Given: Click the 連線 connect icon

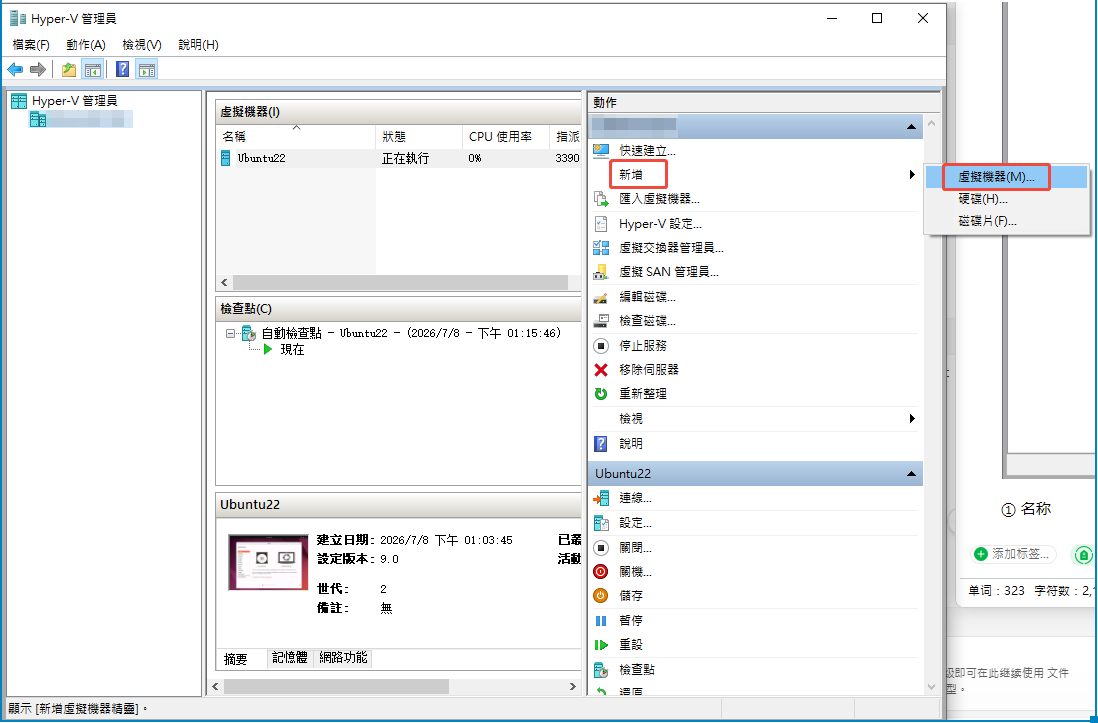Looking at the screenshot, I should point(601,498).
